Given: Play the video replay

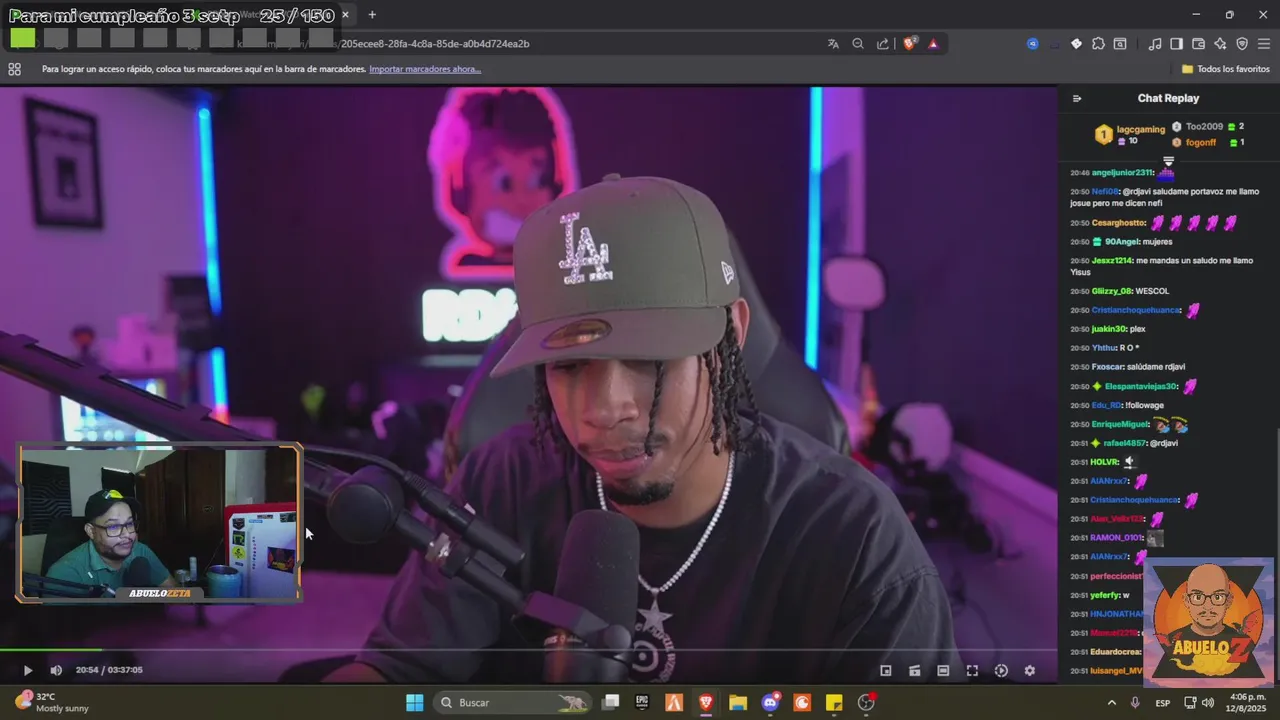Looking at the screenshot, I should [x=27, y=670].
